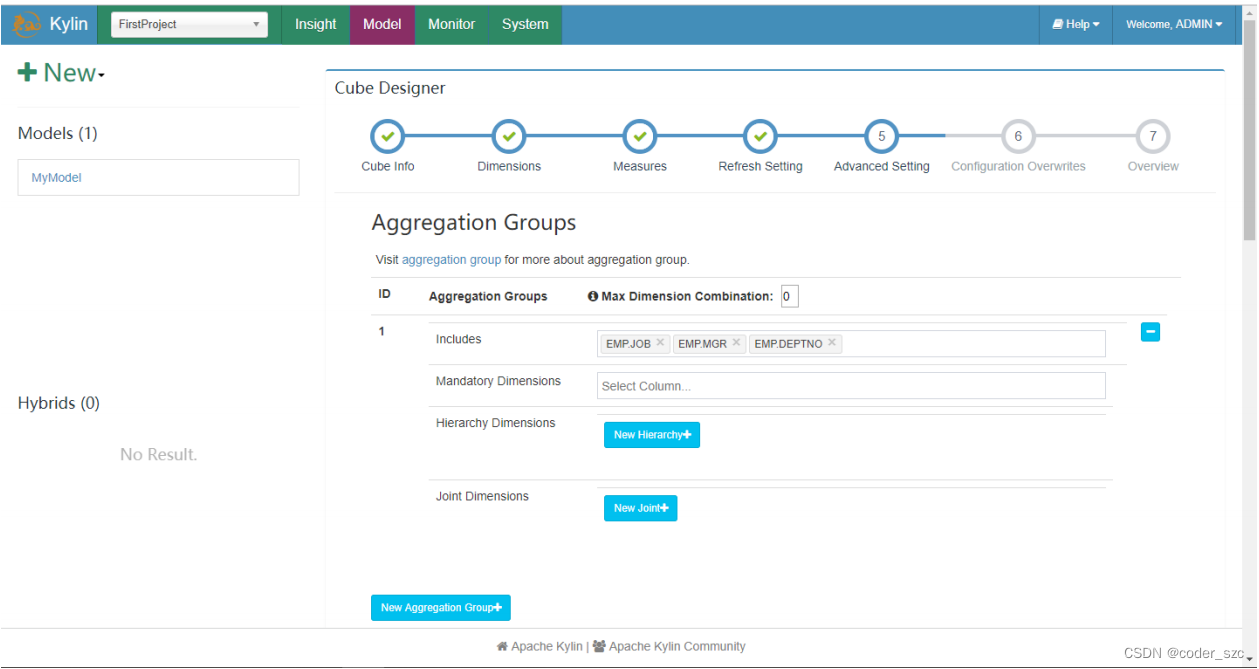Delete aggregation group 1 with minus icon
The image size is (1259, 669).
[x=1150, y=332]
